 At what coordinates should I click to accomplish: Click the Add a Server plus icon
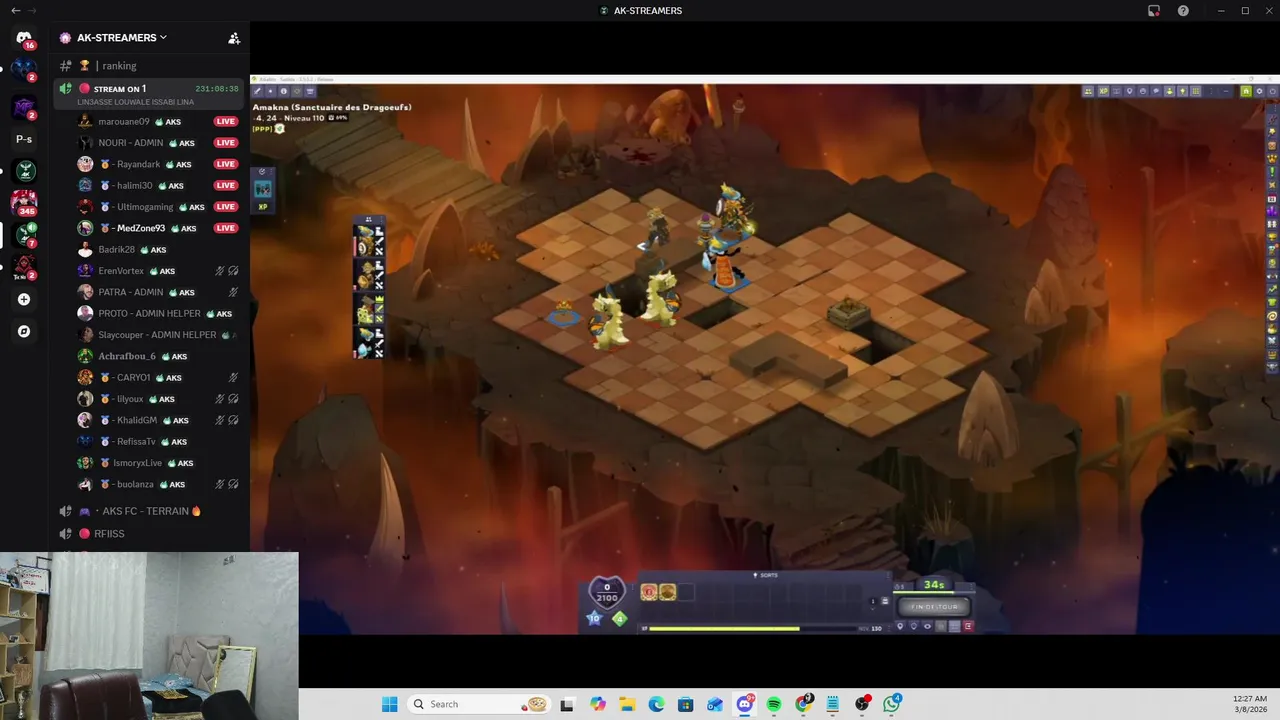click(x=24, y=299)
